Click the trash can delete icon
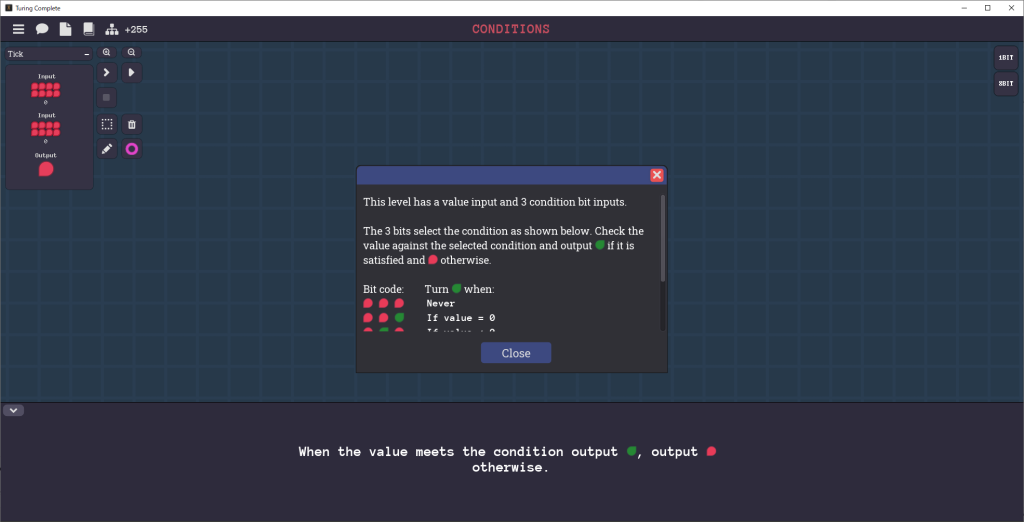The height and width of the screenshot is (522, 1024). tap(131, 124)
